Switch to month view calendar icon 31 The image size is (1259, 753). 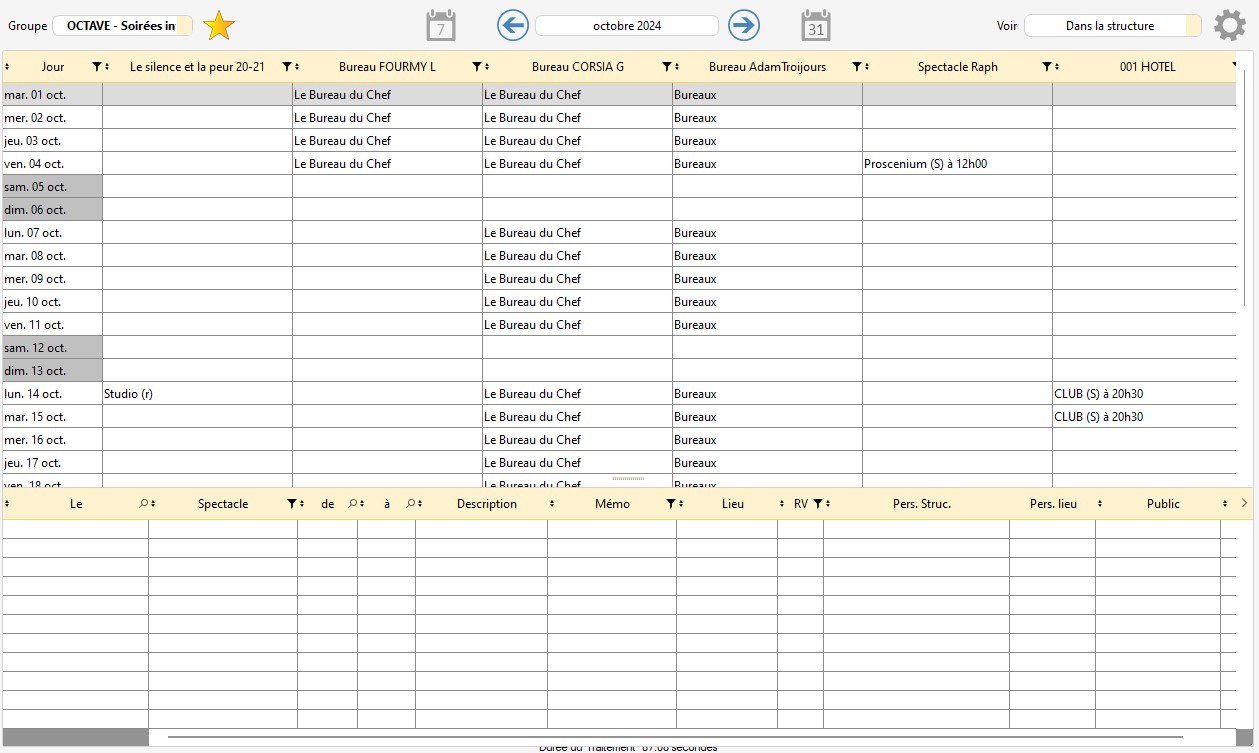click(x=816, y=26)
